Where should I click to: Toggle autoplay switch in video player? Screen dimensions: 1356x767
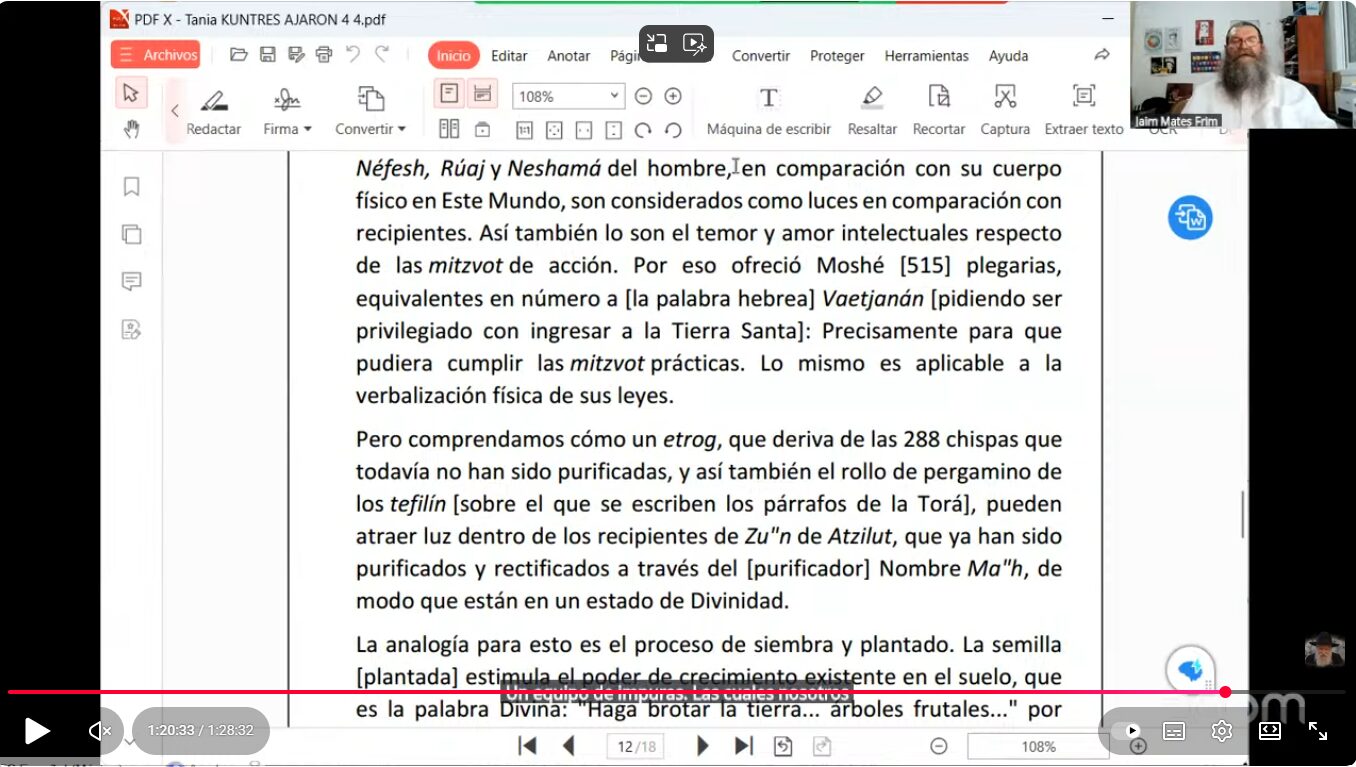(x=1126, y=731)
